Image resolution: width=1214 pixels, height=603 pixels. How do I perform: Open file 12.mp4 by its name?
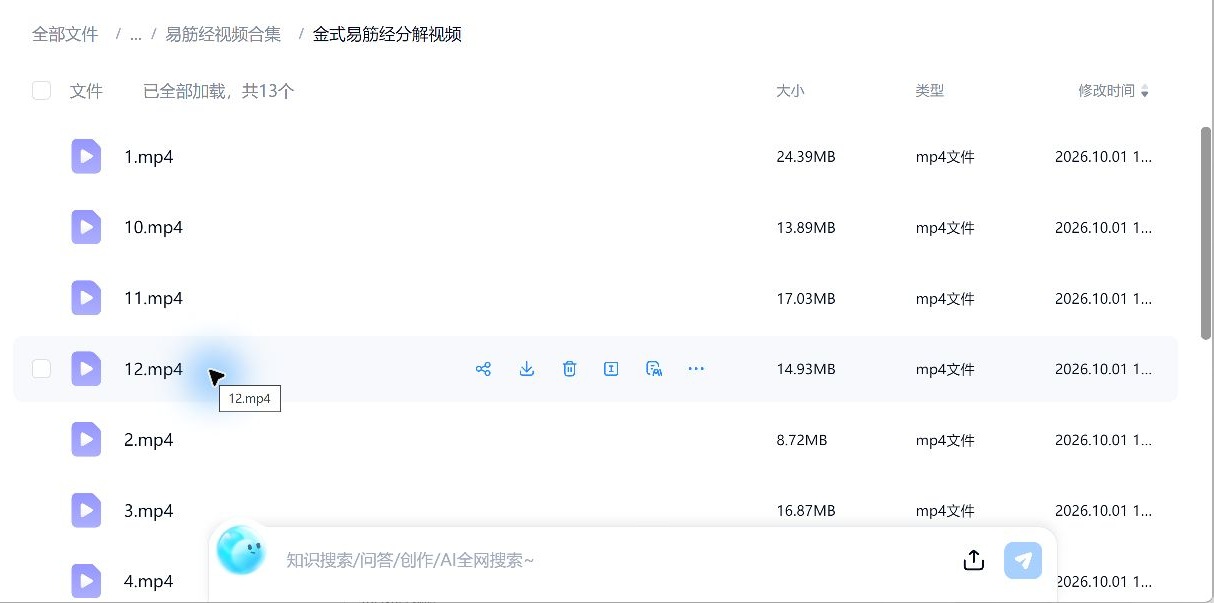pos(153,369)
